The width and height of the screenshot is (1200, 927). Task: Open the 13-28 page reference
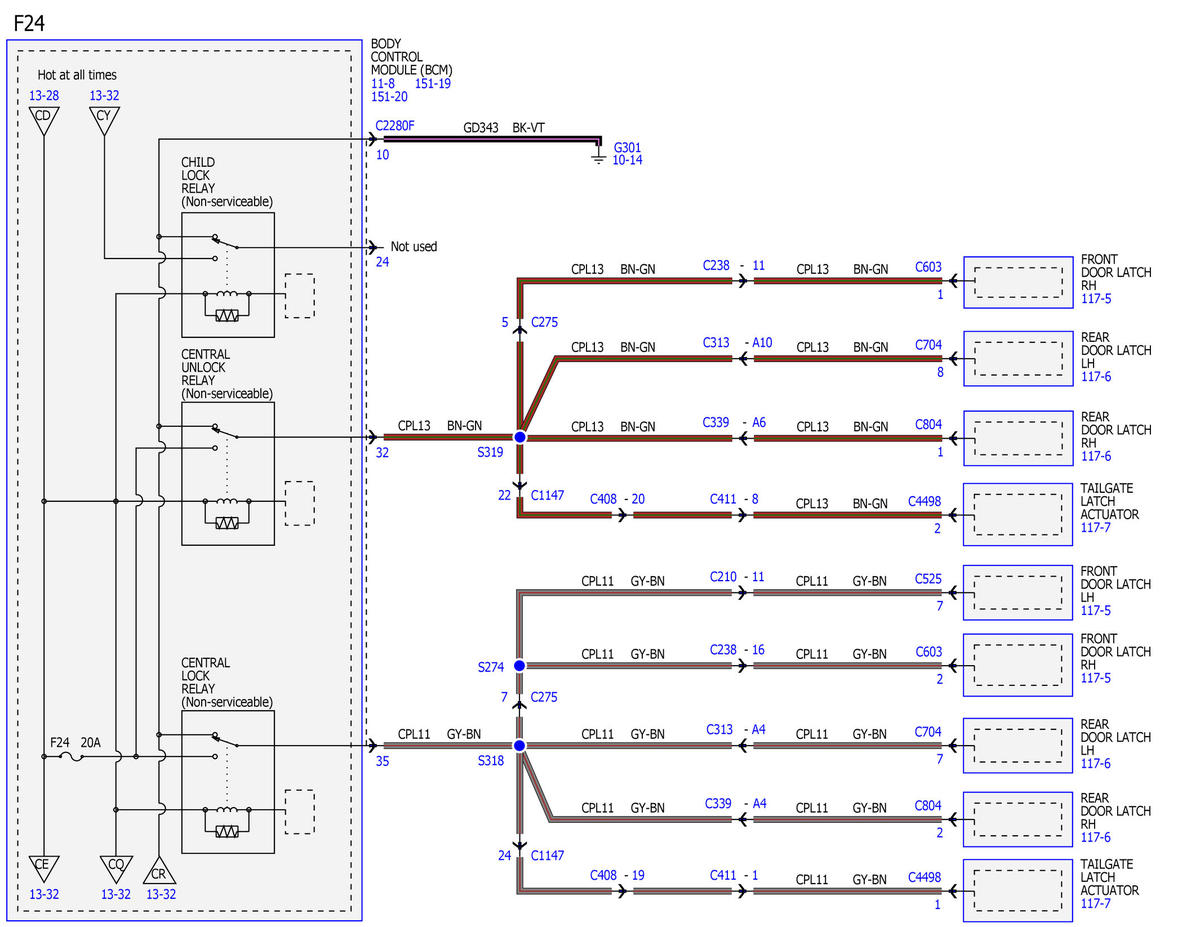coord(44,96)
